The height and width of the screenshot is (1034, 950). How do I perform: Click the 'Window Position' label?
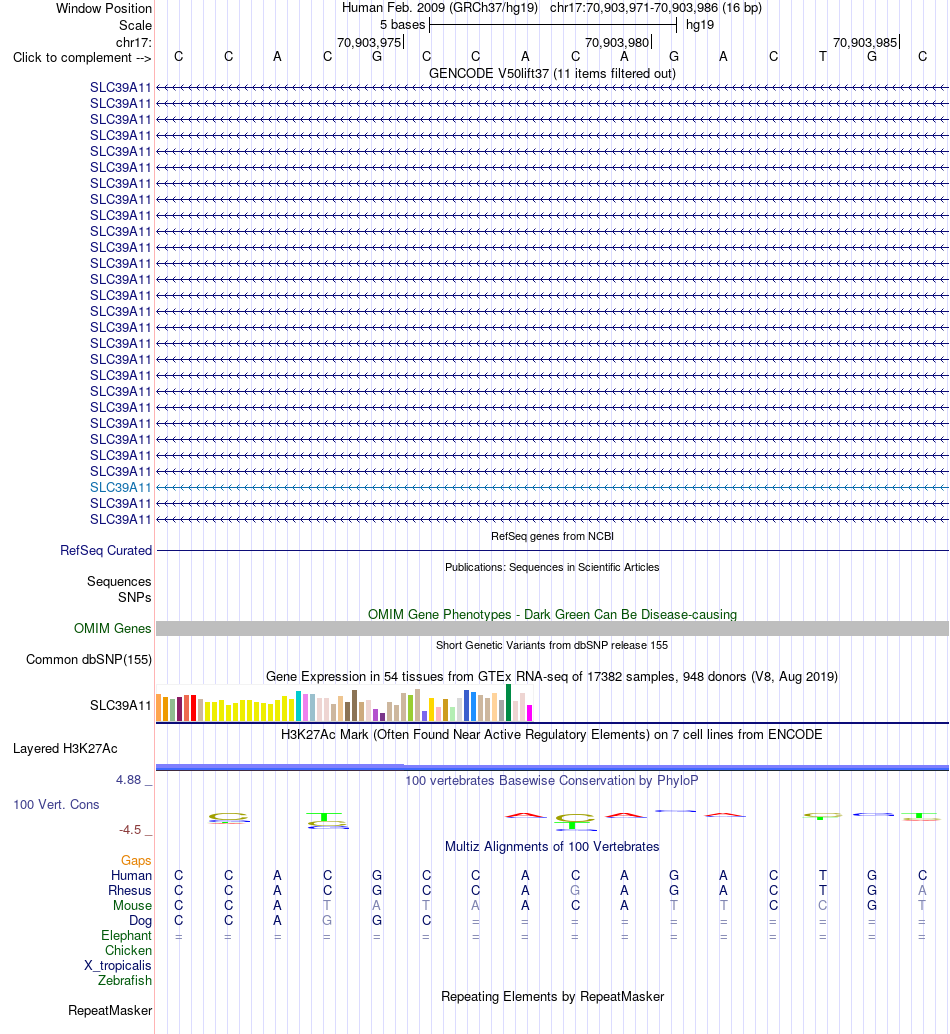(104, 9)
